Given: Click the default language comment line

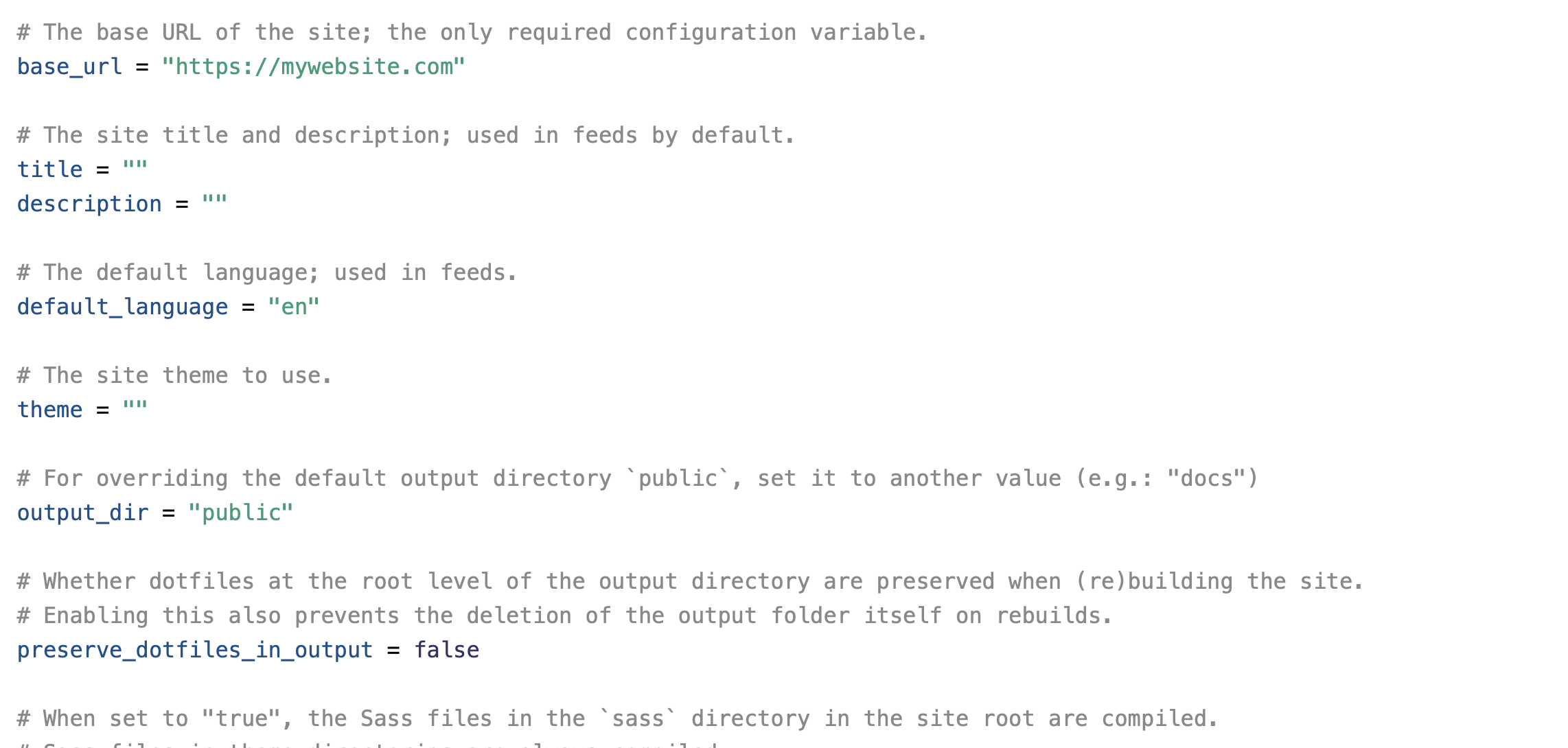Looking at the screenshot, I should (x=267, y=272).
